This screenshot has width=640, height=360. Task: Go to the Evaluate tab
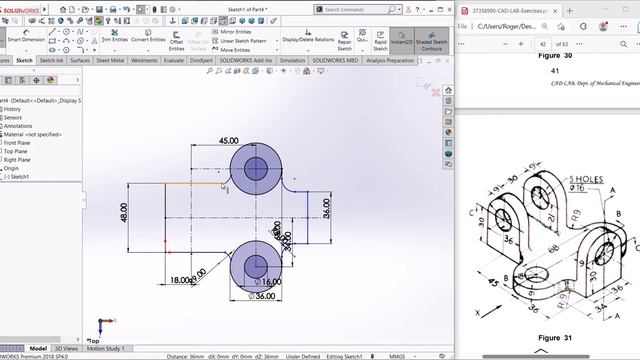pos(173,60)
